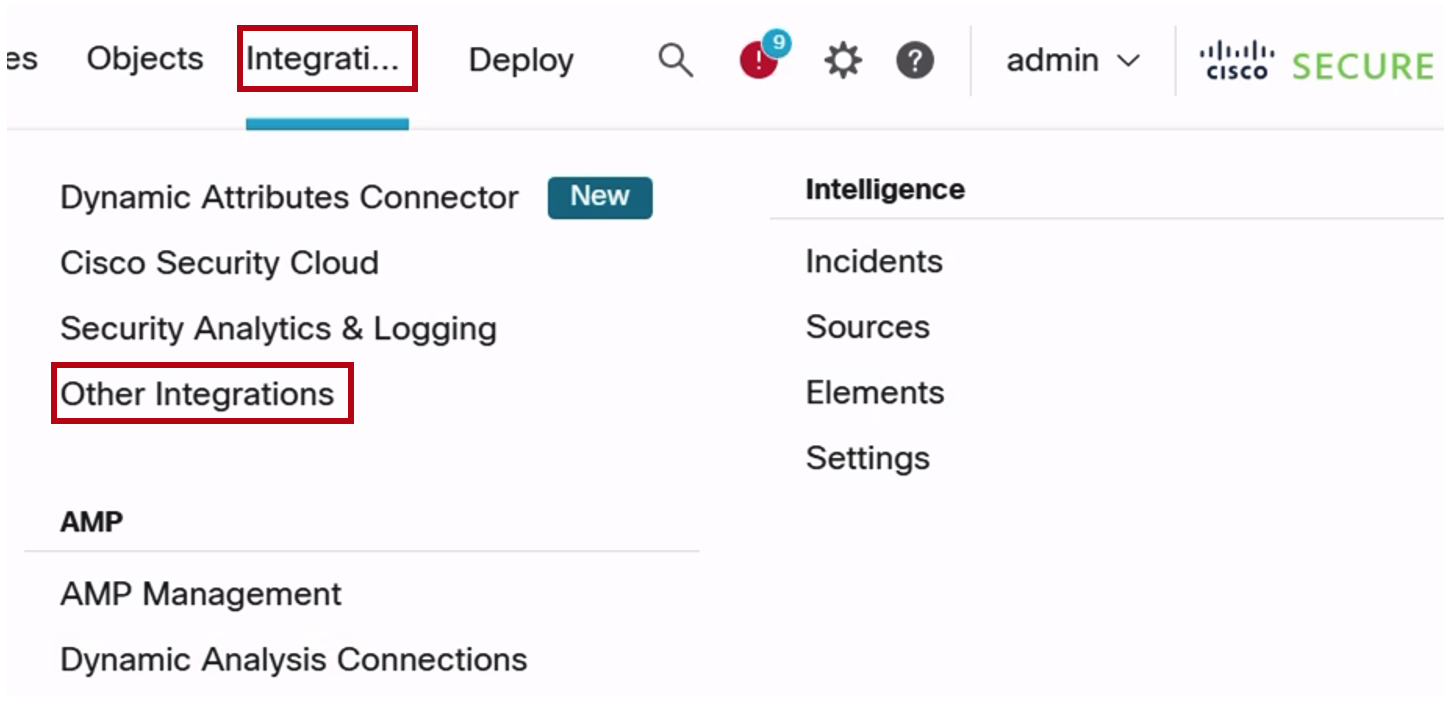Viewport: 1449px width, 709px height.
Task: Open AMP Management
Action: coord(201,594)
